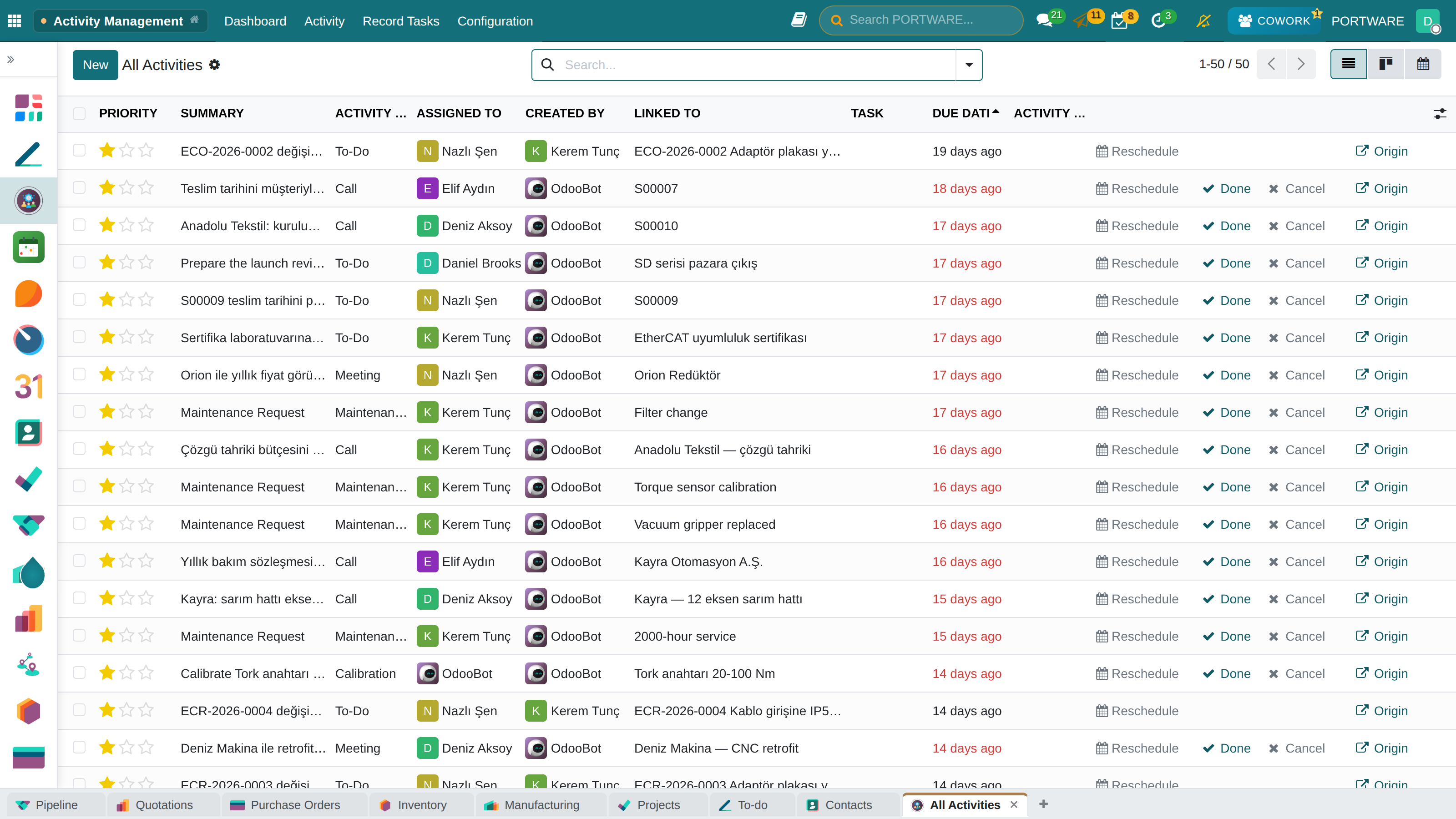Set three-star priority on Filter change row
The width and height of the screenshot is (1456, 819).
click(x=146, y=411)
